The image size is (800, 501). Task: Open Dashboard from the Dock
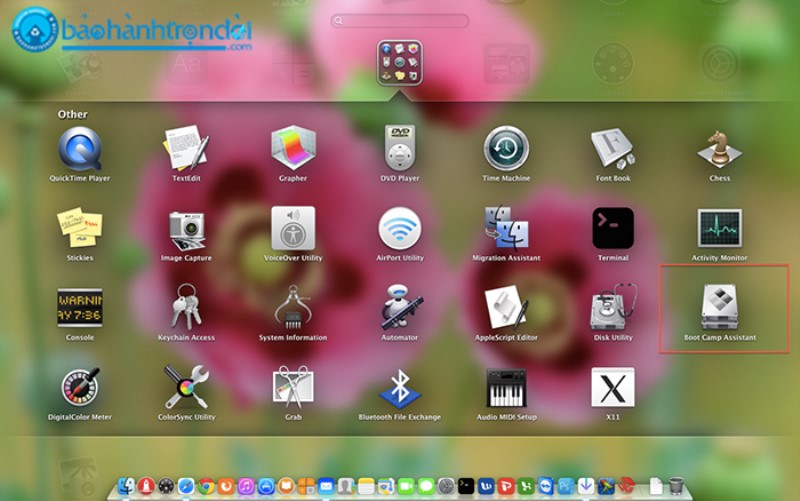(x=166, y=486)
